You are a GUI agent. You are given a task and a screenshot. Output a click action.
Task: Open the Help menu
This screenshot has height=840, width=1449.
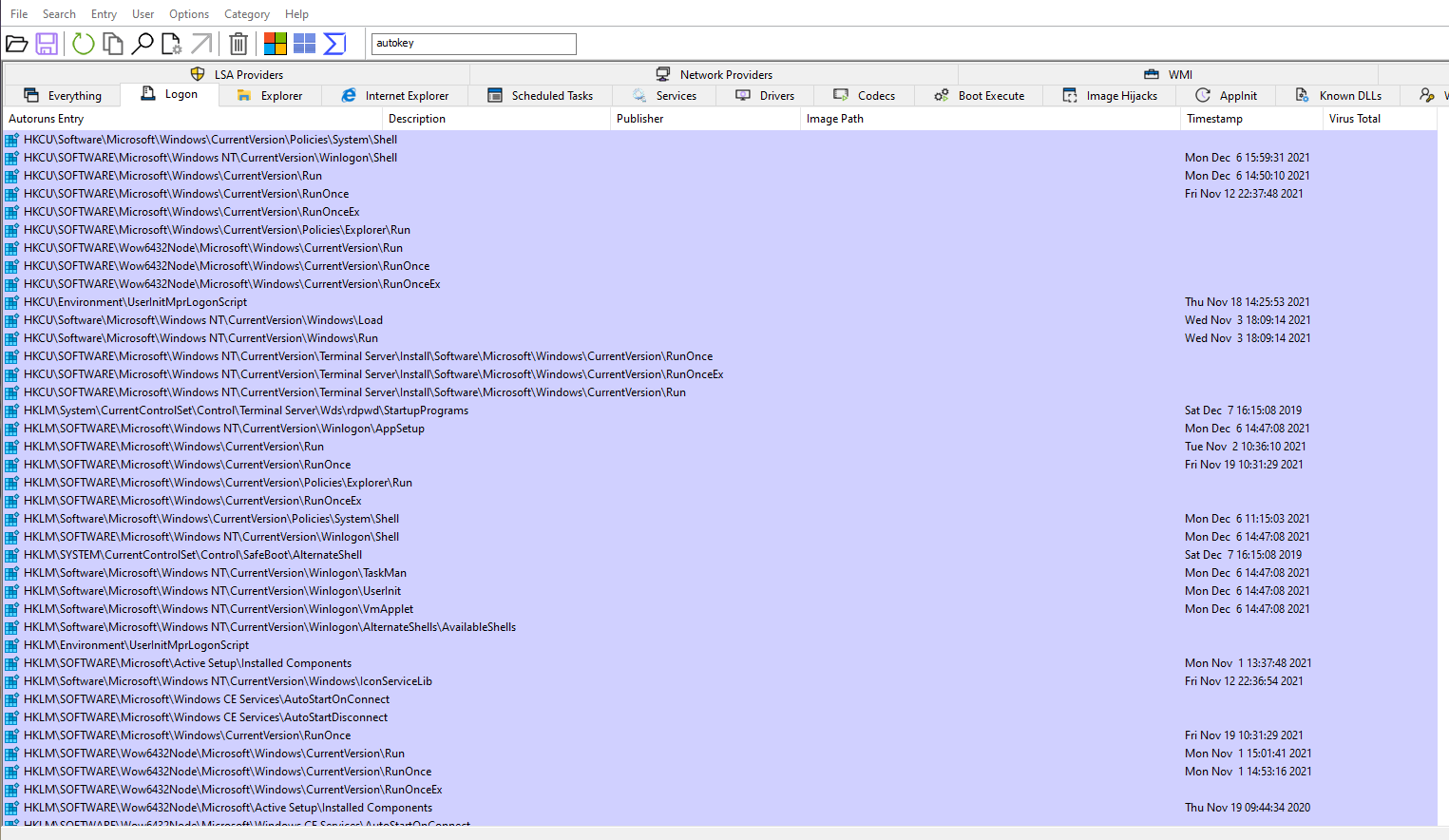click(x=296, y=14)
